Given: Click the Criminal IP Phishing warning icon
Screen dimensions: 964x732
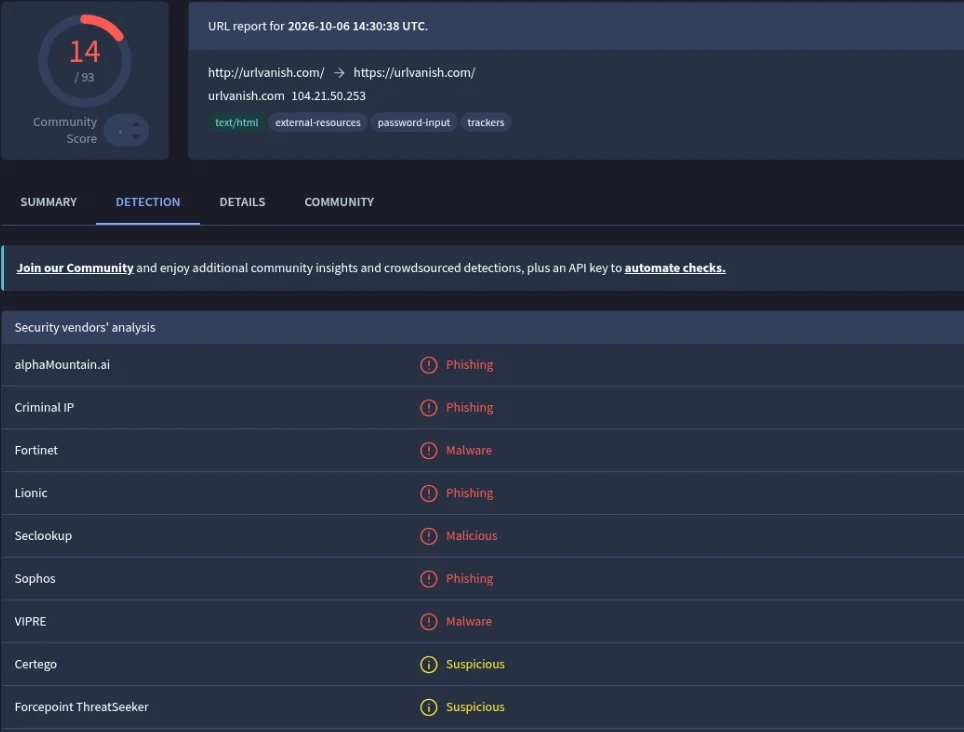Looking at the screenshot, I should pyautogui.click(x=429, y=407).
